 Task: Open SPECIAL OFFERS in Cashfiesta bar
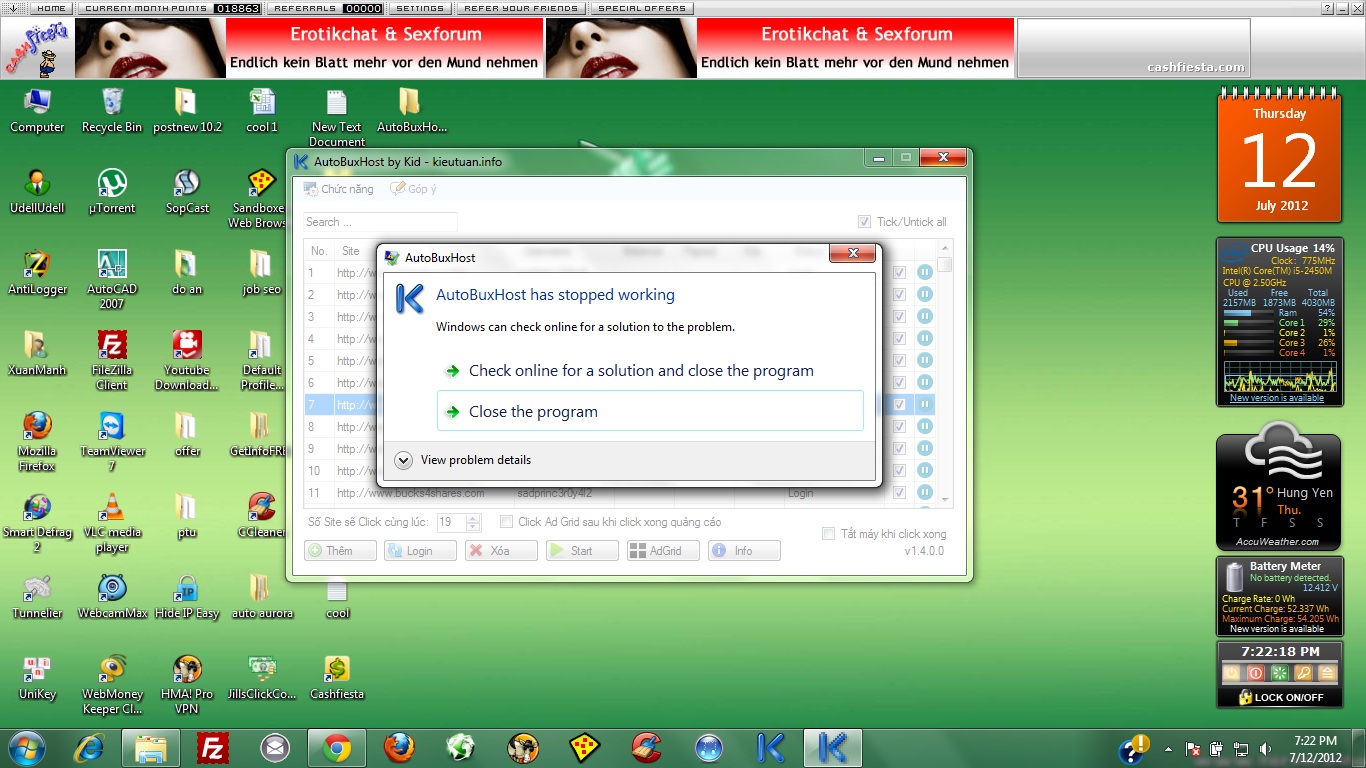(x=642, y=8)
